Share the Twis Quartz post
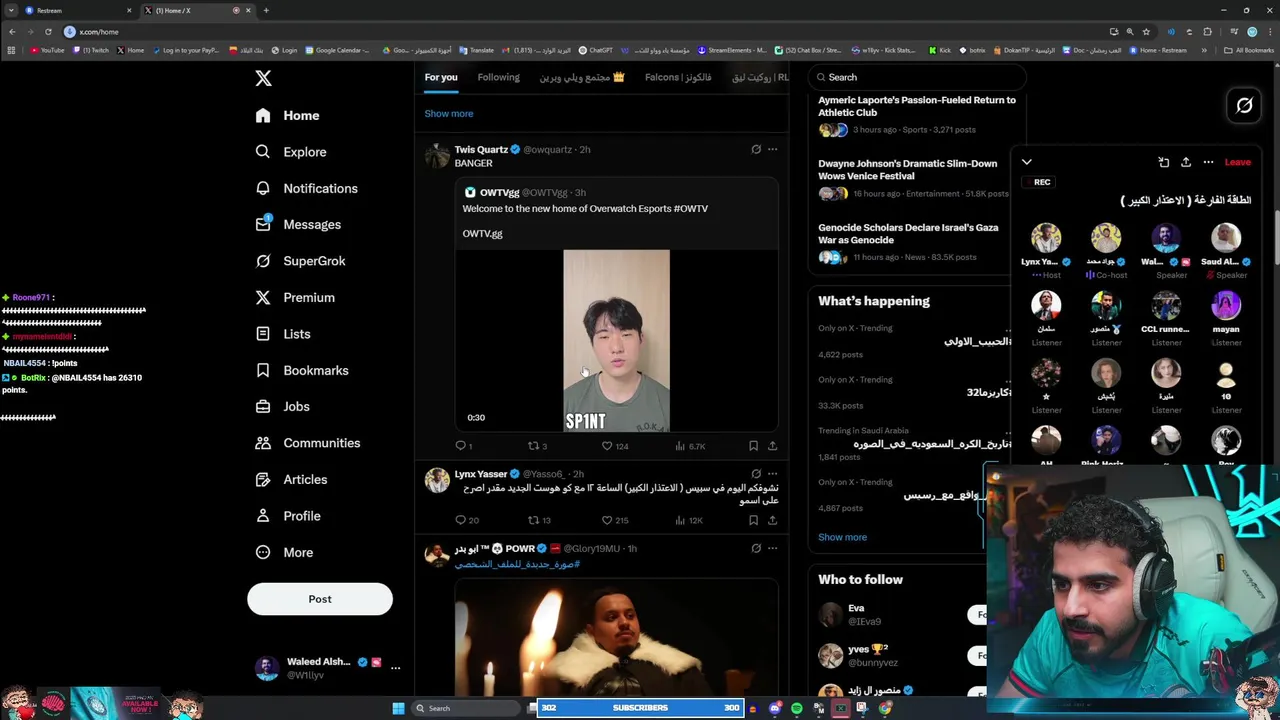The width and height of the screenshot is (1280, 720). pyautogui.click(x=772, y=446)
